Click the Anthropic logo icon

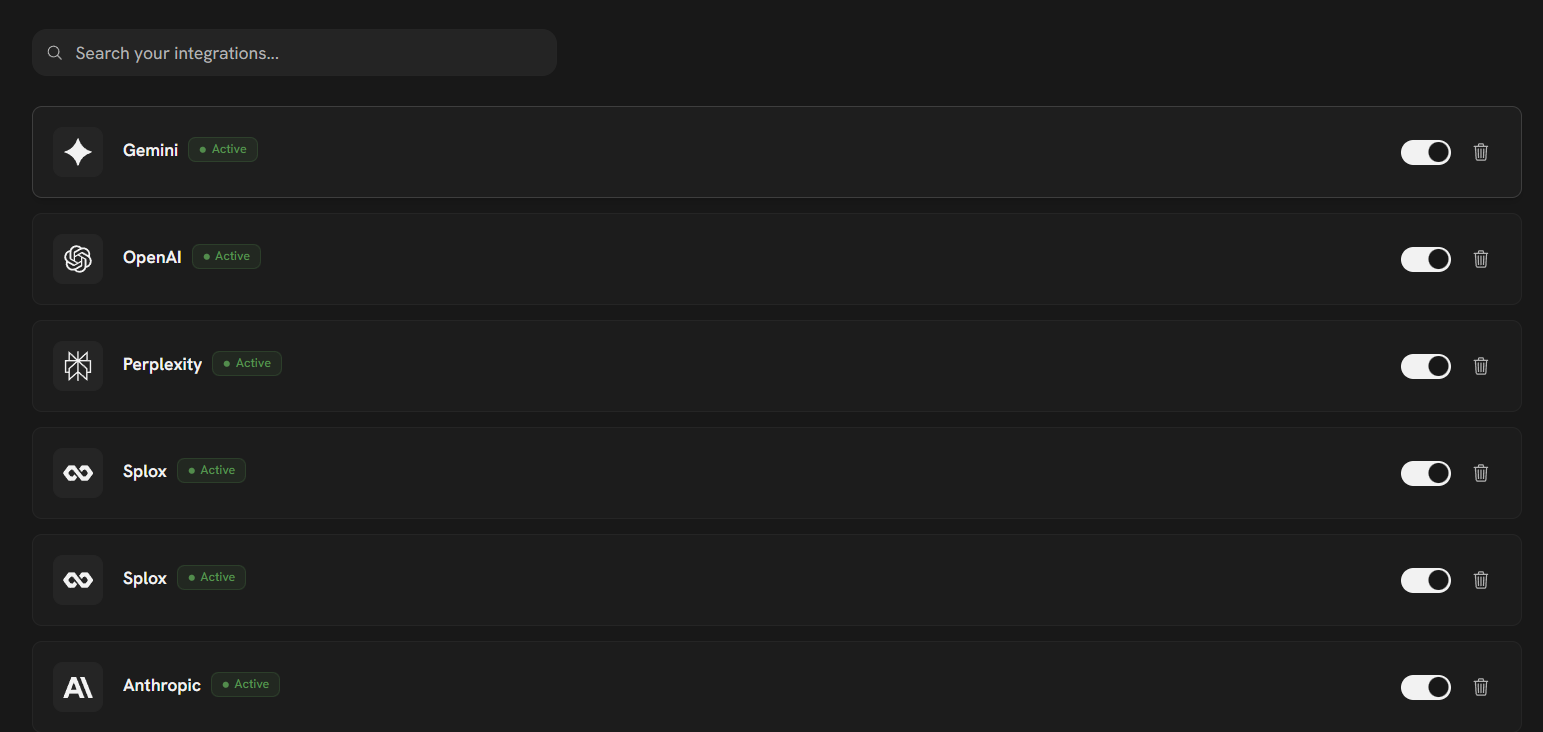click(x=78, y=687)
